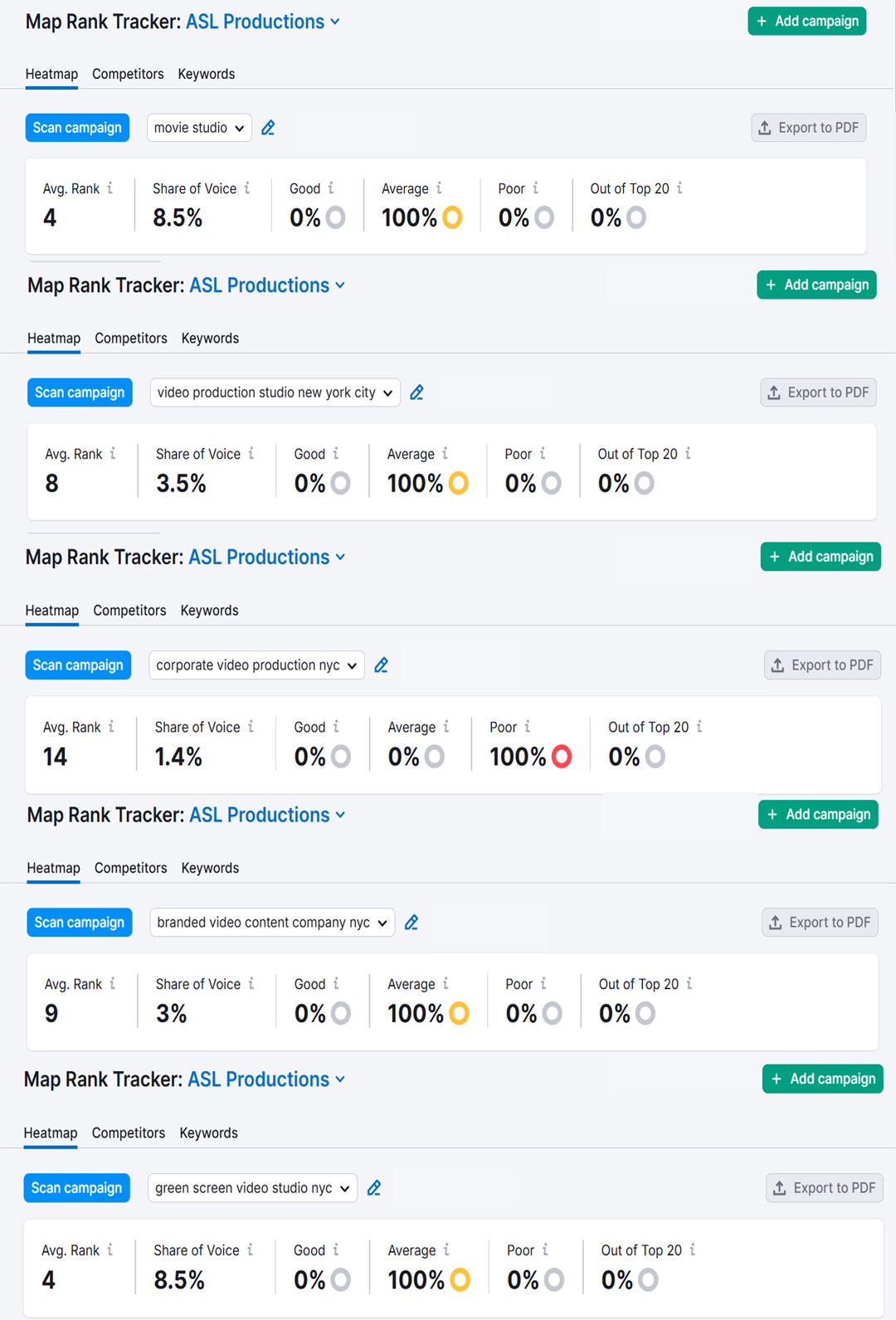Screen dimensions: 896x1320
Task: Switch to the Competitors tab in the top panel
Action: tap(128, 74)
